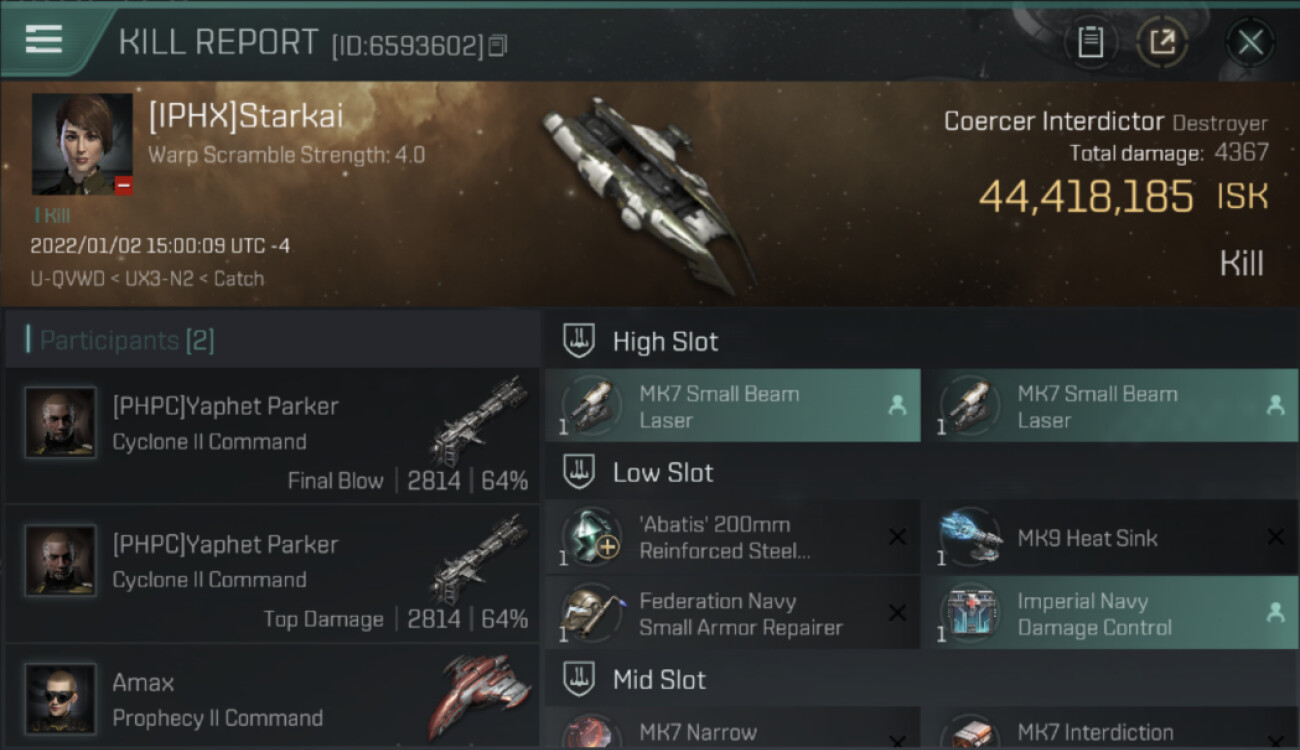
Task: Open the Amax Prophecy II Command participant
Action: (x=272, y=698)
